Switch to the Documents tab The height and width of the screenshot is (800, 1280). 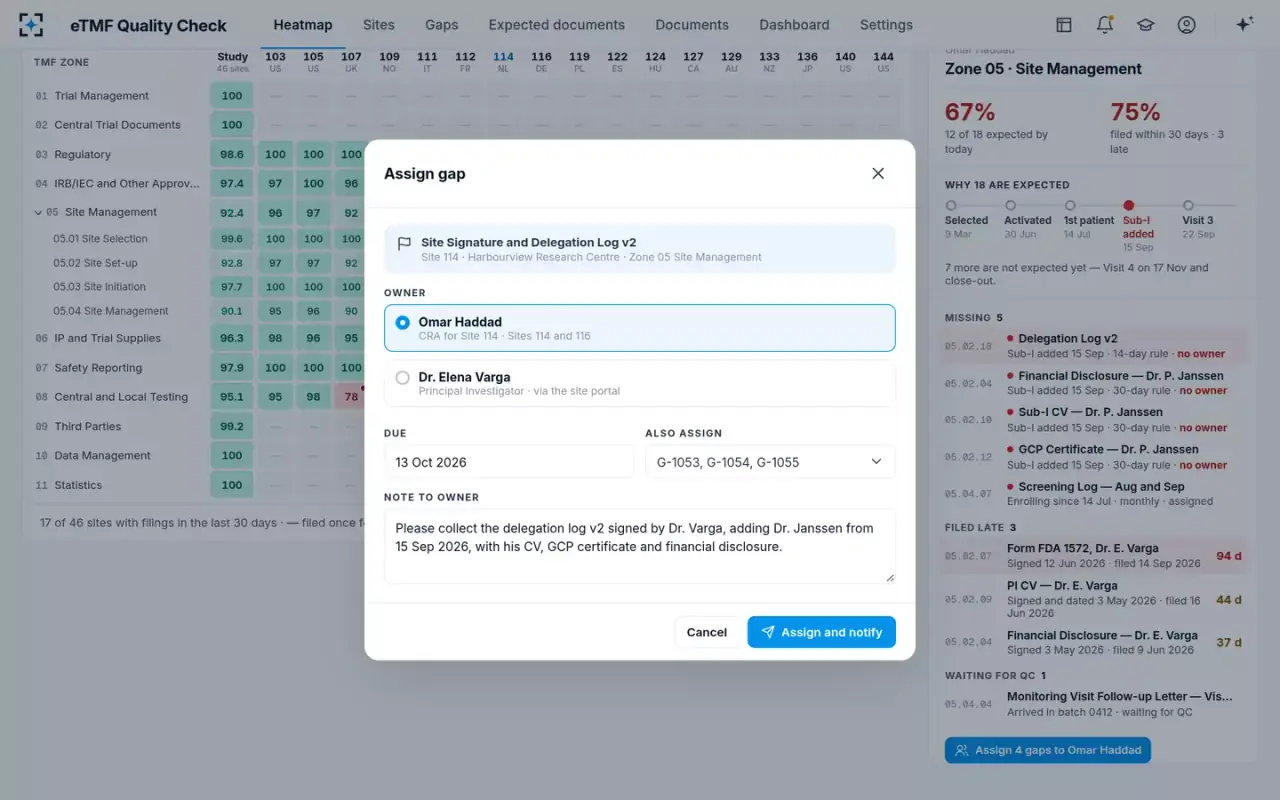692,25
